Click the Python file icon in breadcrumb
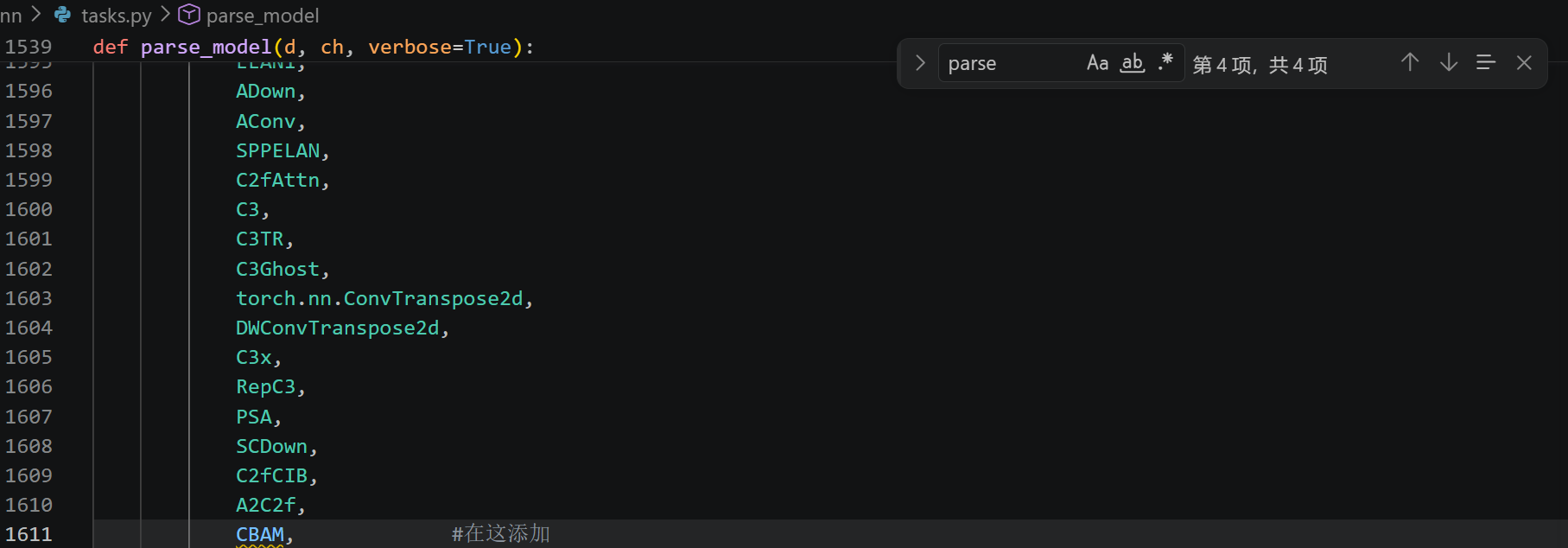This screenshot has height=548, width=1568. pyautogui.click(x=62, y=15)
